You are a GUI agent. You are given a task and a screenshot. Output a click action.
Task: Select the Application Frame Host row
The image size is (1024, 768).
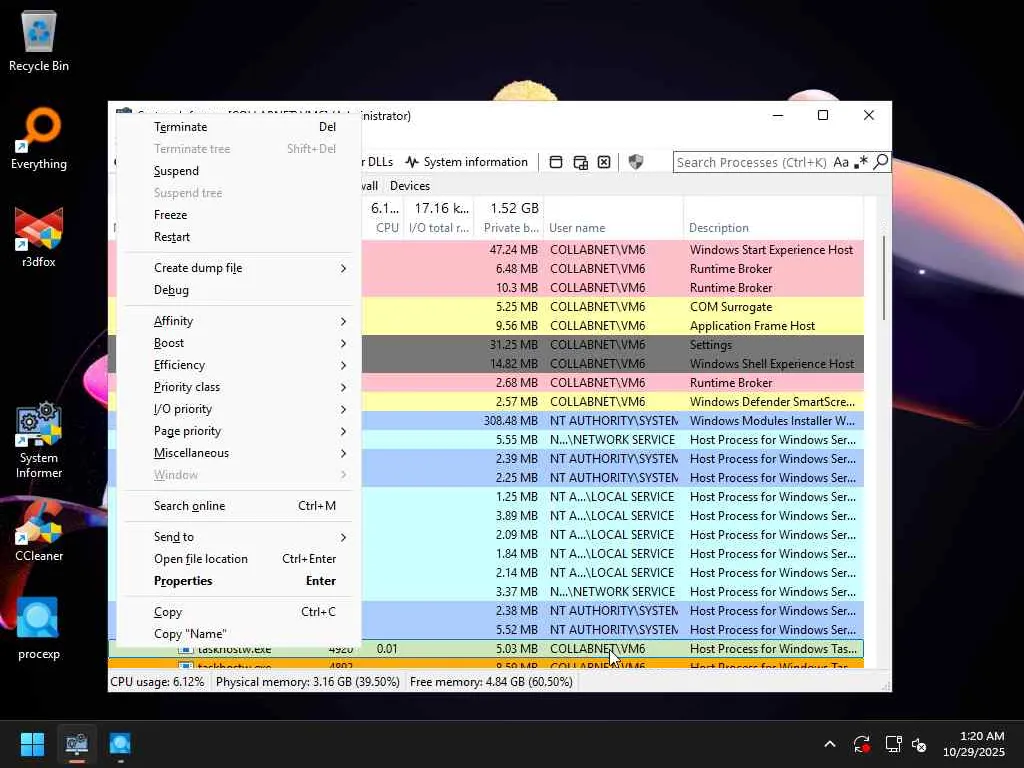(613, 325)
